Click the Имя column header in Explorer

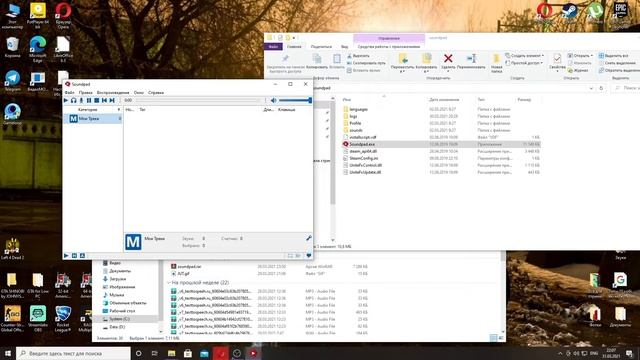tap(347, 100)
